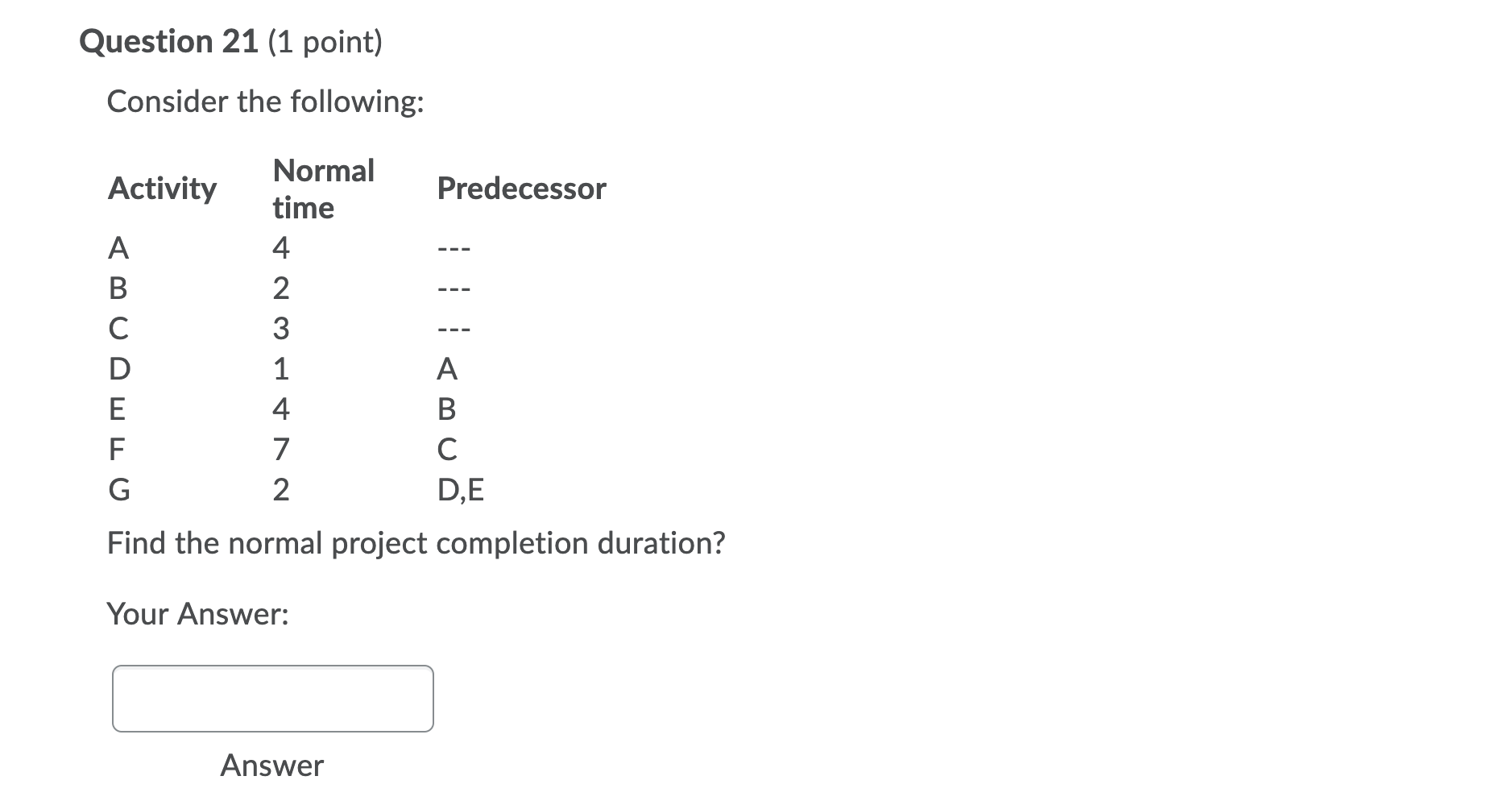Screen dimensions: 1512x801
Task: Click activity E in the table
Action: click(x=118, y=410)
